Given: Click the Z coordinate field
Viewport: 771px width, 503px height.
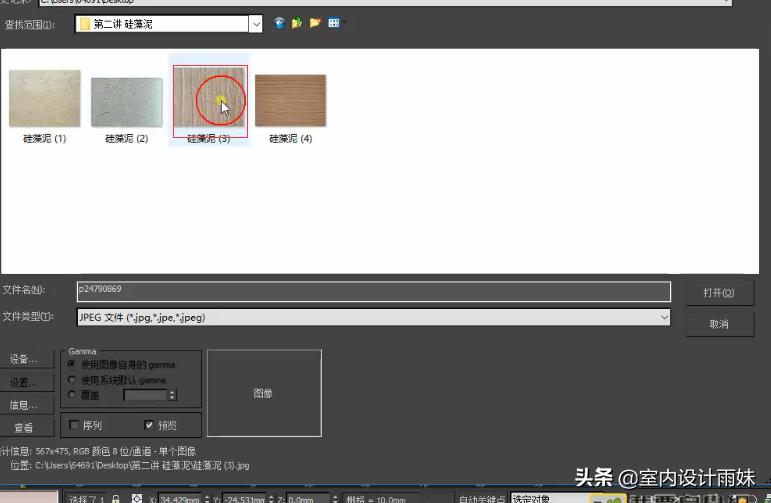Looking at the screenshot, I should pos(307,499).
